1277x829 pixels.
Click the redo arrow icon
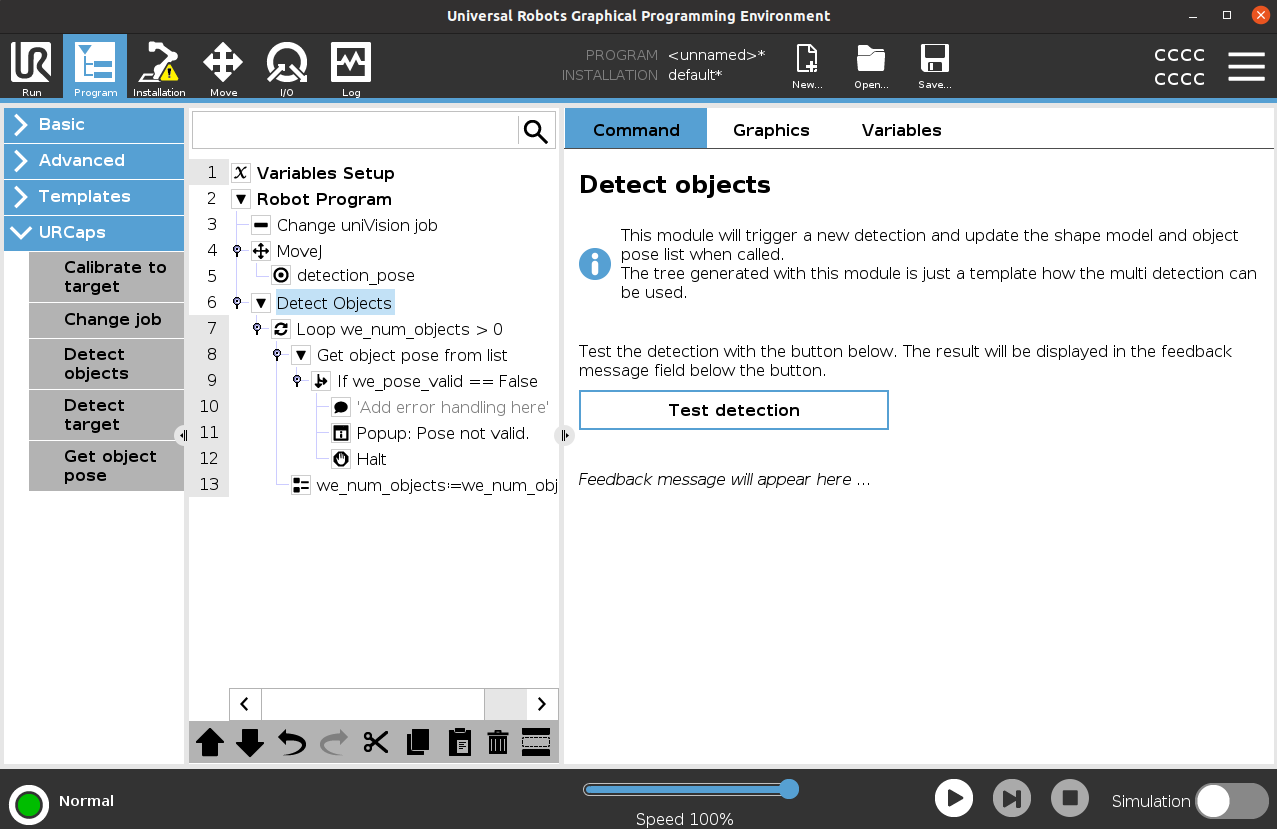[334, 742]
